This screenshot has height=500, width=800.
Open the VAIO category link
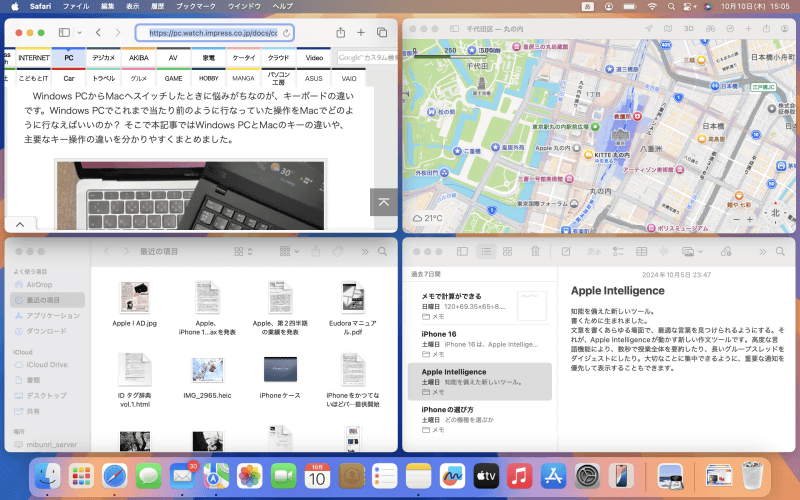(x=348, y=78)
